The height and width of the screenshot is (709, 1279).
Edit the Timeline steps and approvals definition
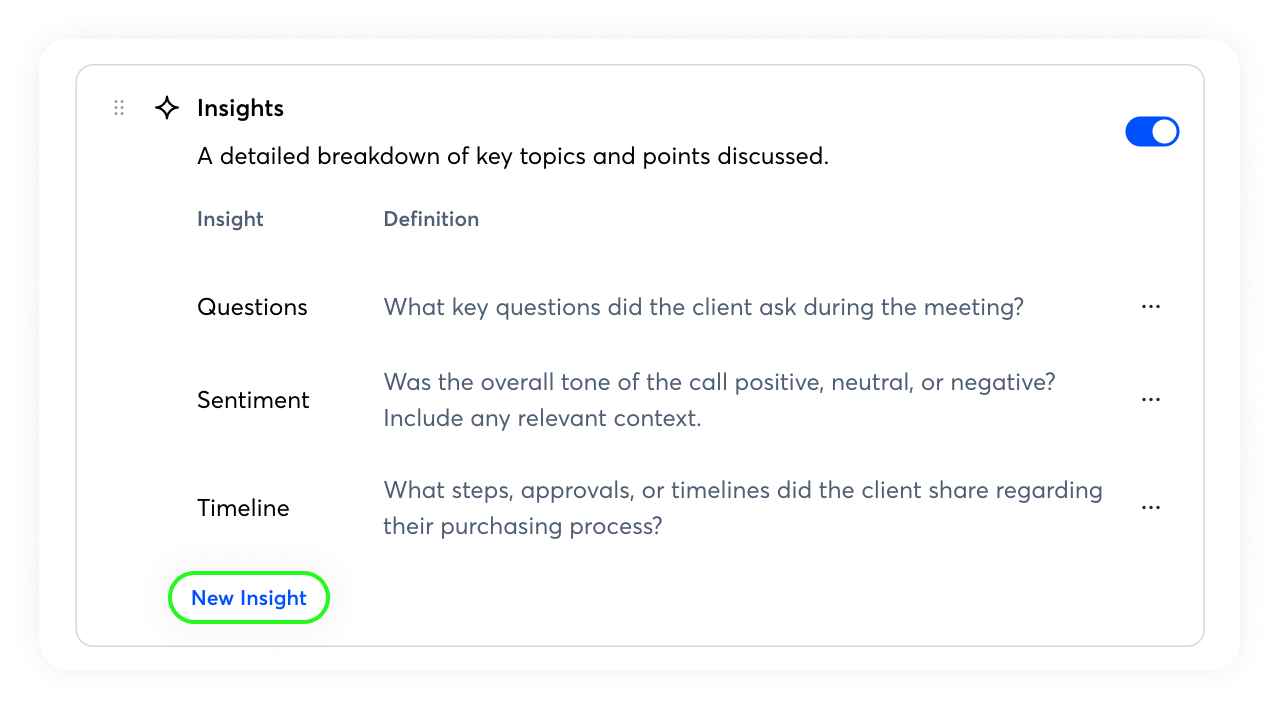pyautogui.click(x=742, y=490)
